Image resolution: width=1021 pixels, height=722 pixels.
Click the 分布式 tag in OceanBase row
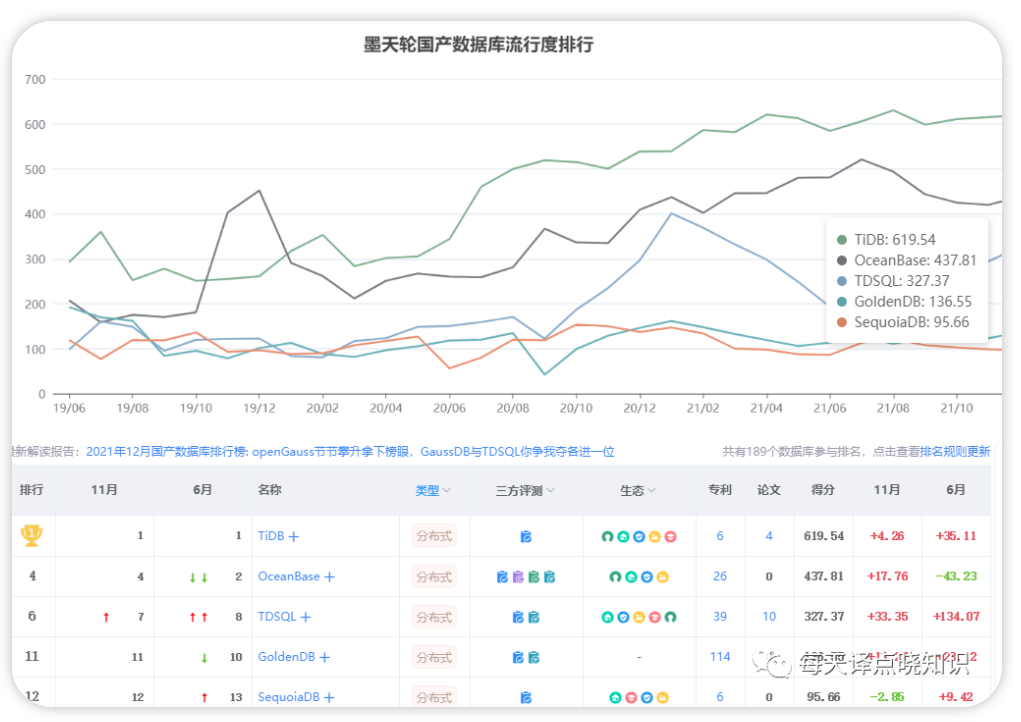pyautogui.click(x=434, y=577)
